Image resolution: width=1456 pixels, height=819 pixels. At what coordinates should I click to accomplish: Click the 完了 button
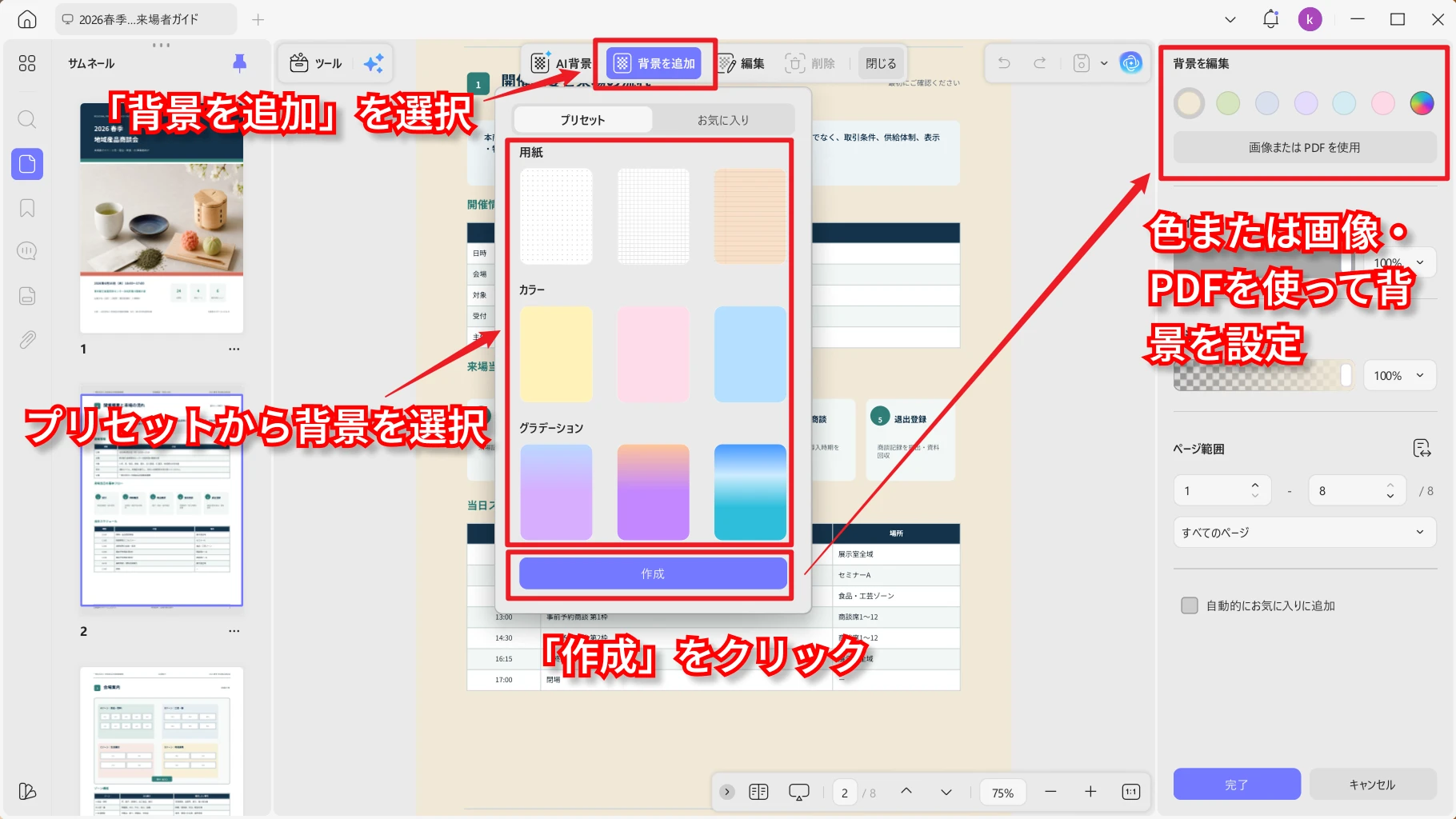coord(1237,784)
